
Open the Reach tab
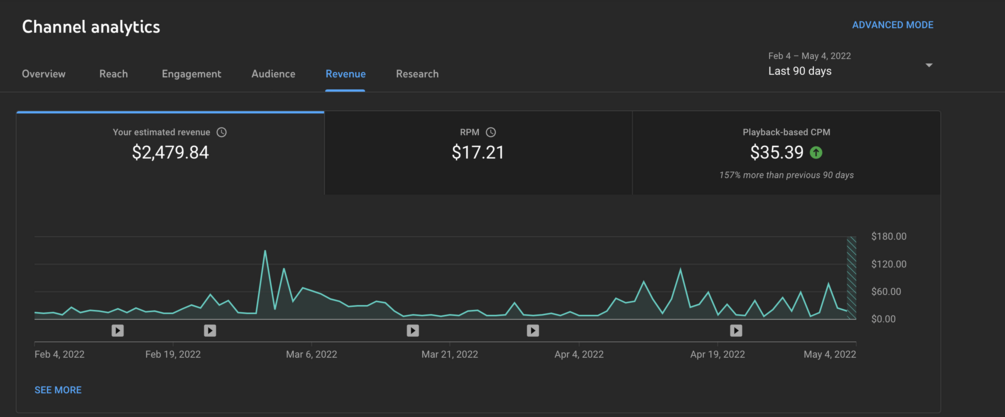[113, 74]
